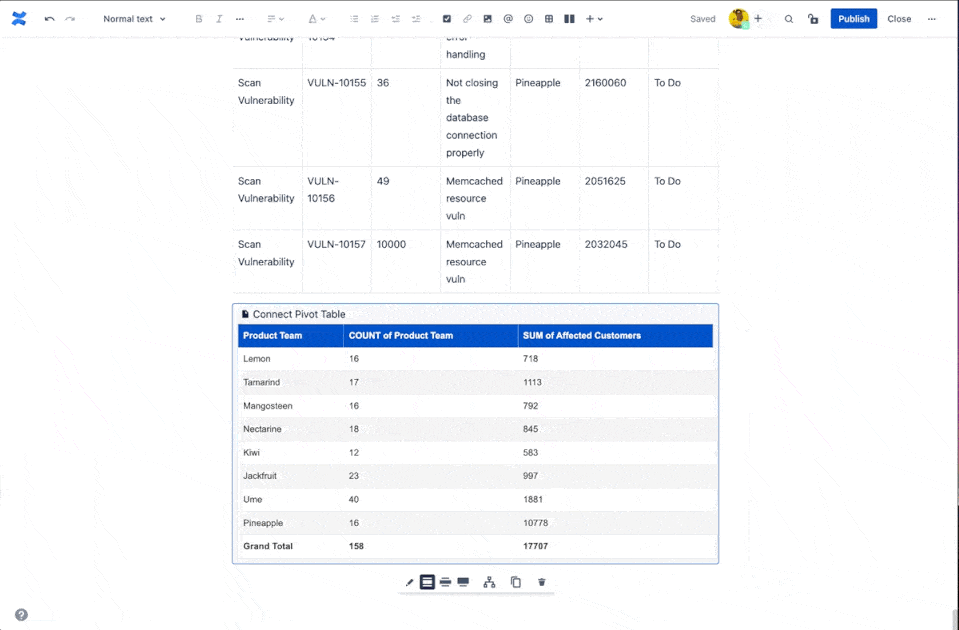Toggle bold formatting
Viewport: 959px width, 630px height.
(x=199, y=19)
